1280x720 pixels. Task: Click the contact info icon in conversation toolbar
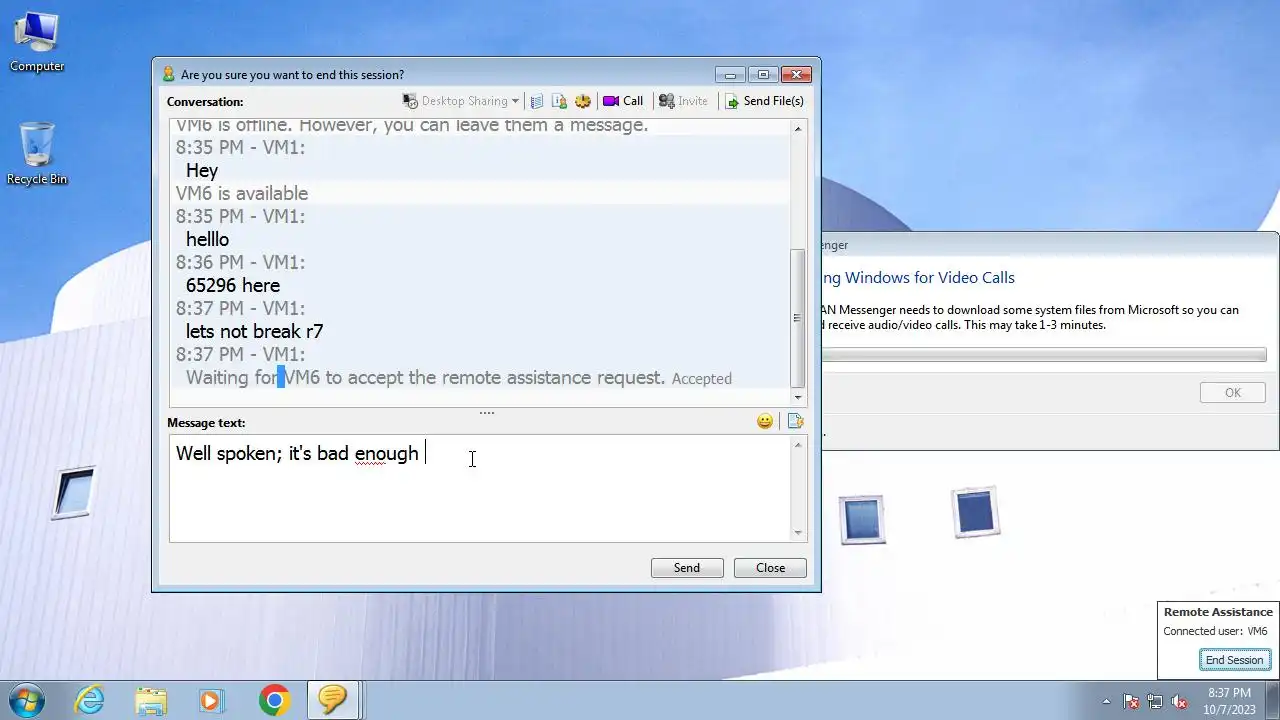559,101
